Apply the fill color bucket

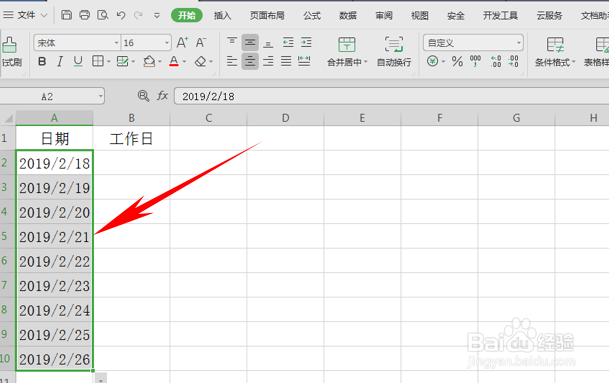pos(149,61)
